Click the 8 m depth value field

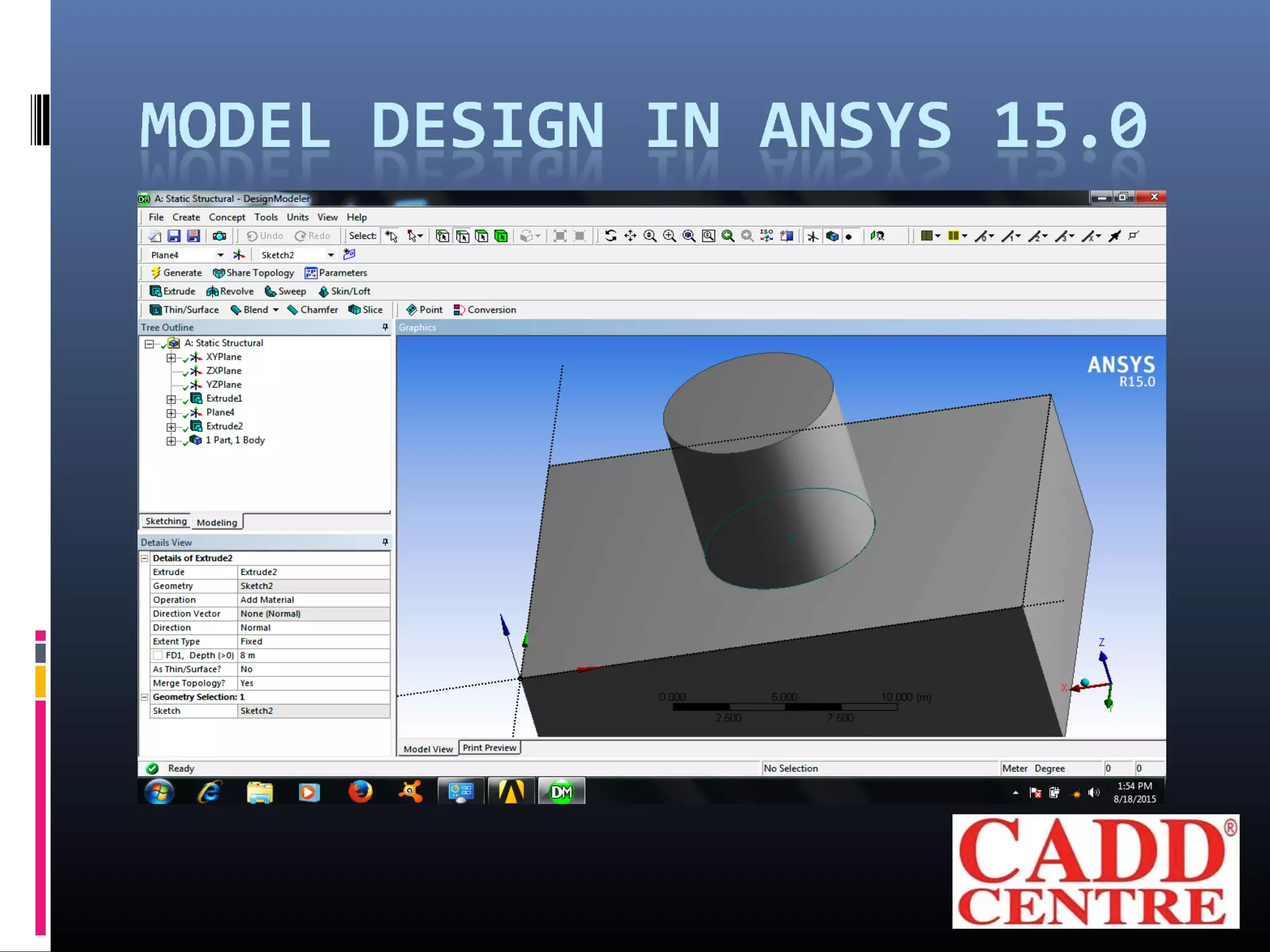pyautogui.click(x=314, y=655)
